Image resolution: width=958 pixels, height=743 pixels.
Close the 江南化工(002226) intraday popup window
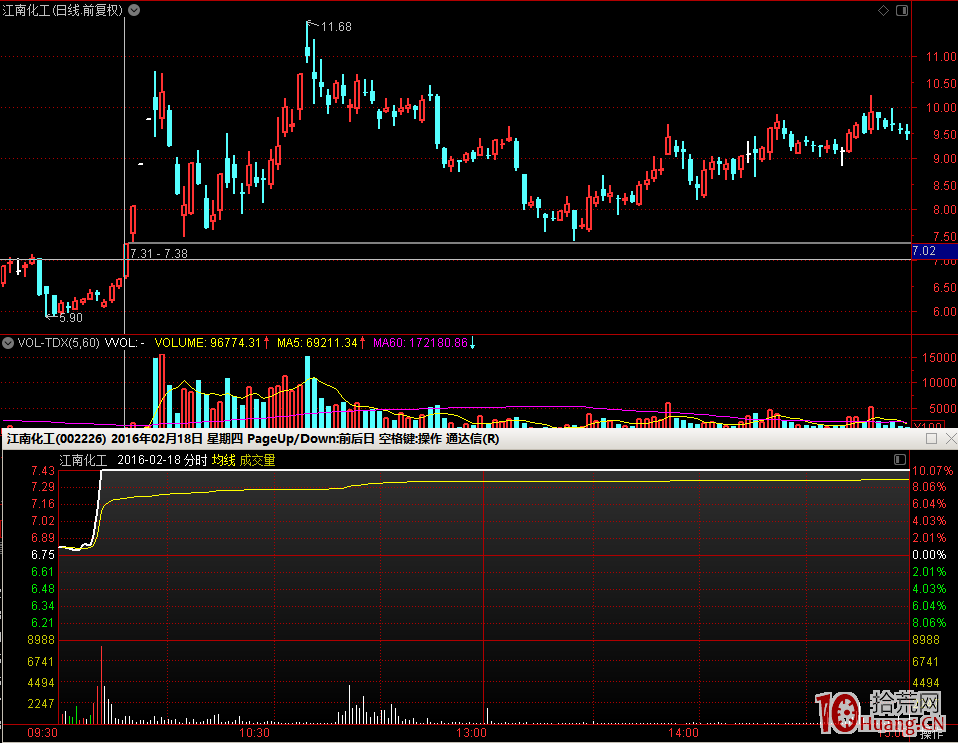pyautogui.click(x=951, y=439)
